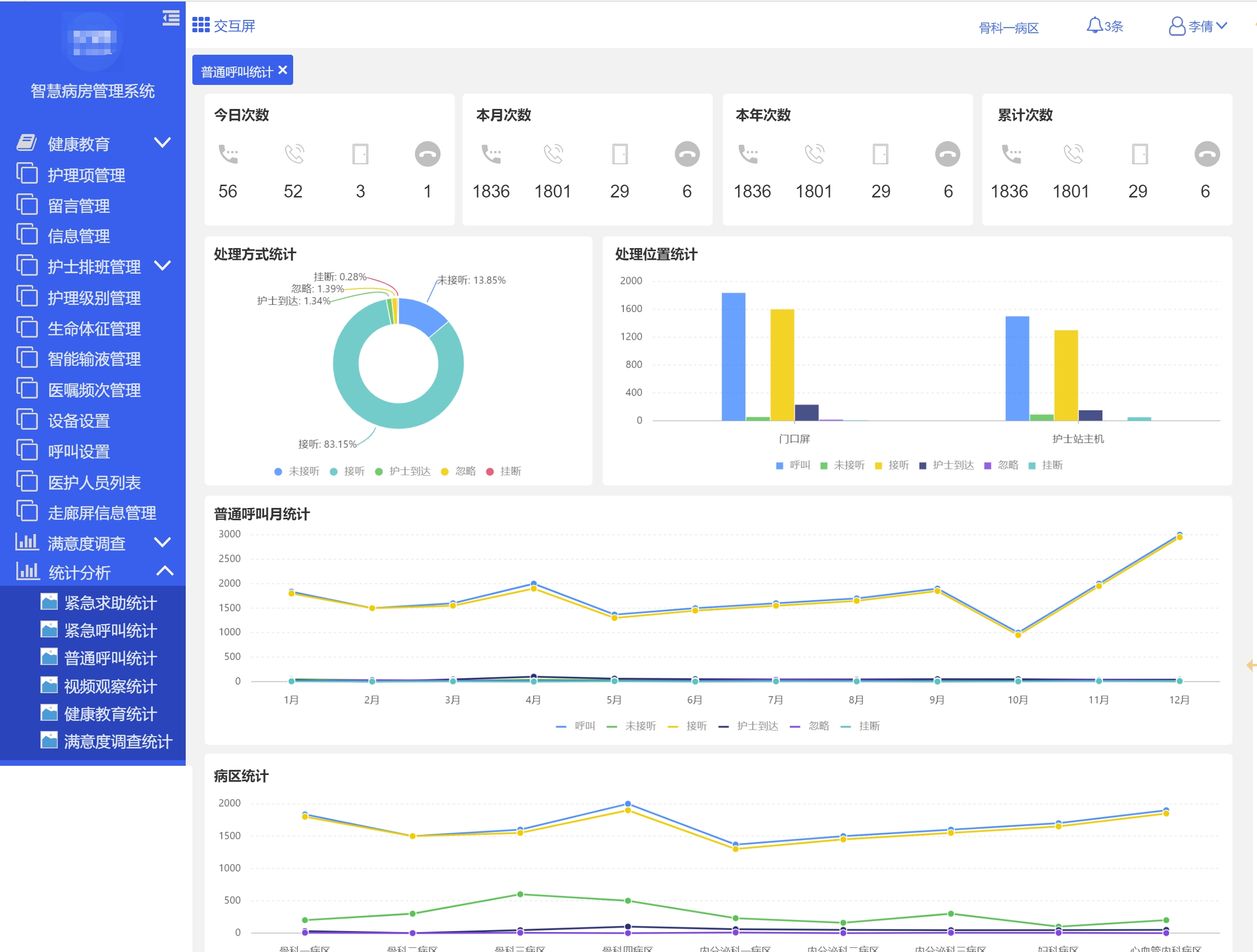This screenshot has height=952, width=1257.
Task: Expand the 满意度调查 menu chevron
Action: point(163,542)
